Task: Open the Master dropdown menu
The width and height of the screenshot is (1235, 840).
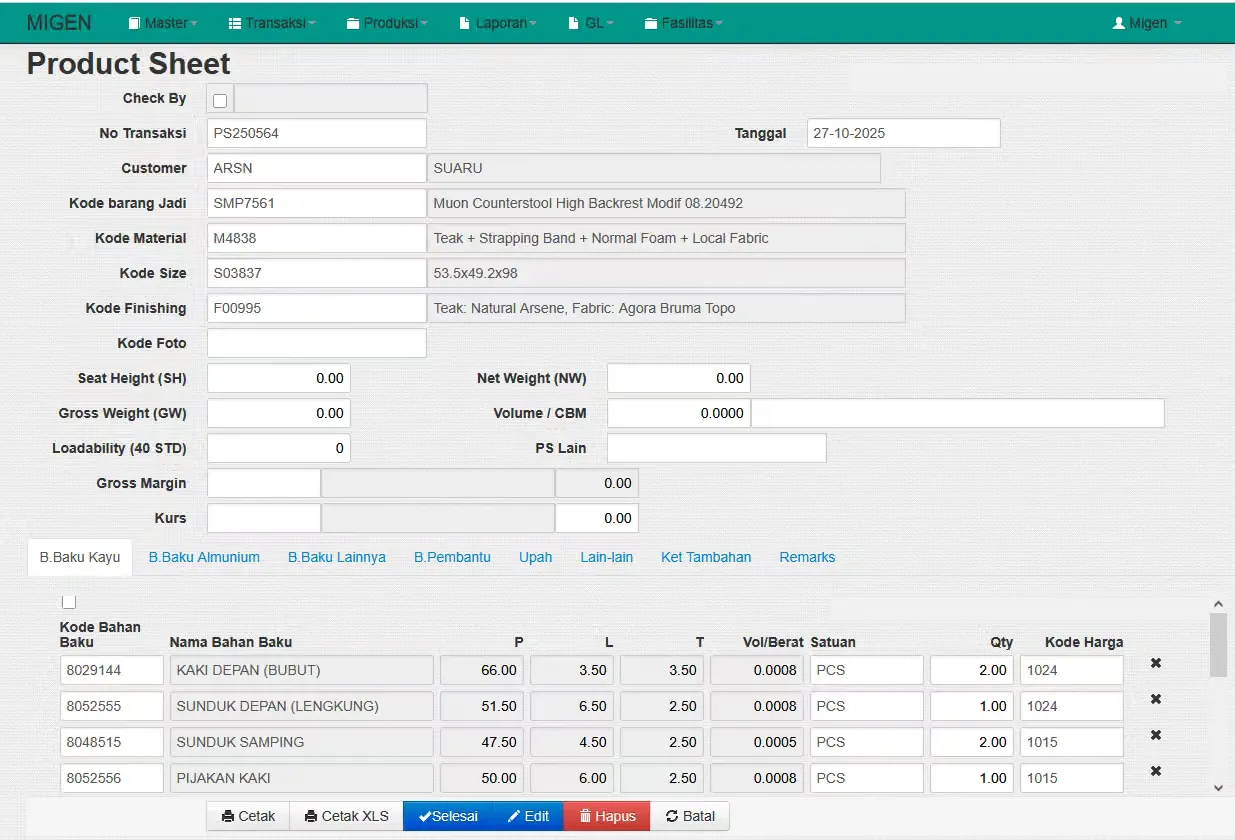Action: (164, 22)
